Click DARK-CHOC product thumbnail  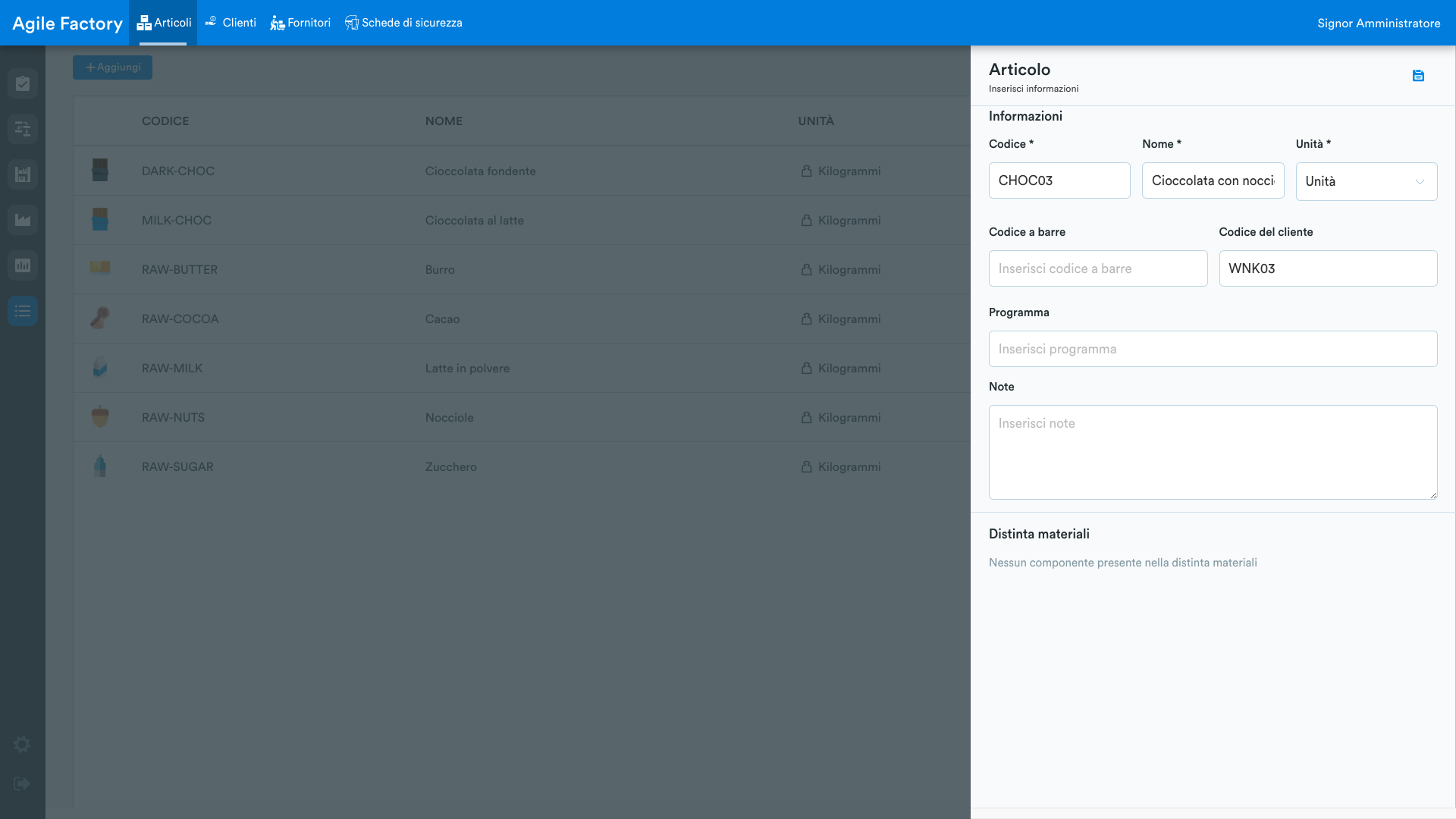click(x=100, y=170)
